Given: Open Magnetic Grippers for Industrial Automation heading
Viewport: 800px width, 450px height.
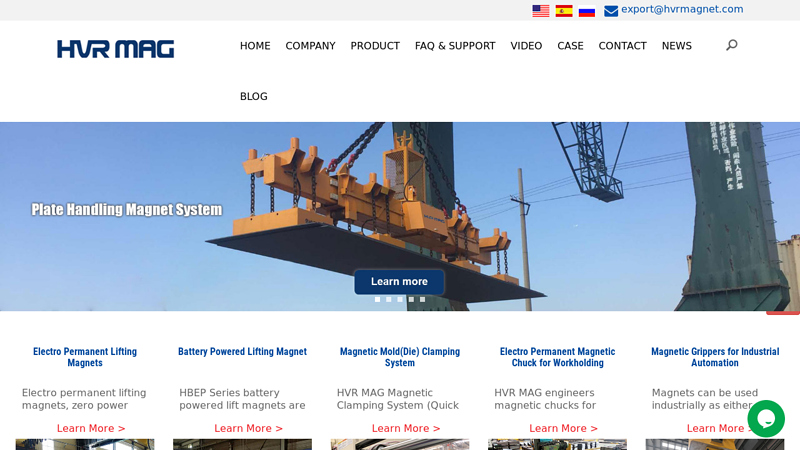Looking at the screenshot, I should [715, 357].
